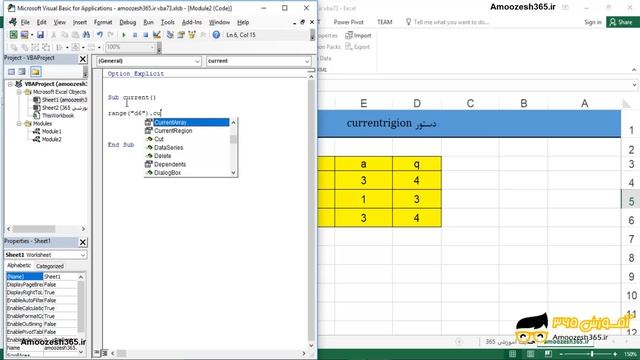640x360 pixels.
Task: Choose CurrentRegion from autocomplete list
Action: [x=173, y=131]
